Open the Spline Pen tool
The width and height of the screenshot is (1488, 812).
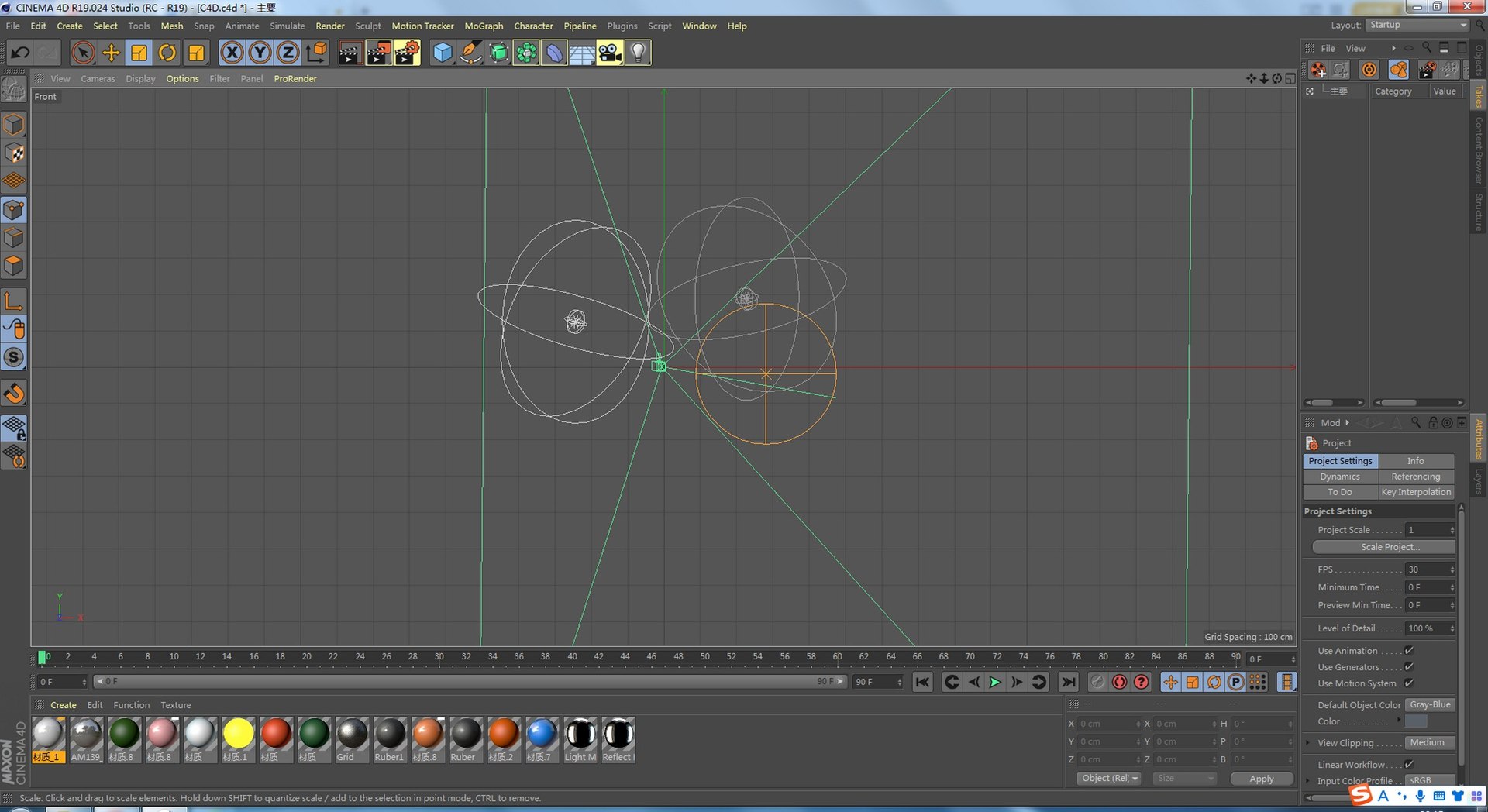(x=470, y=53)
